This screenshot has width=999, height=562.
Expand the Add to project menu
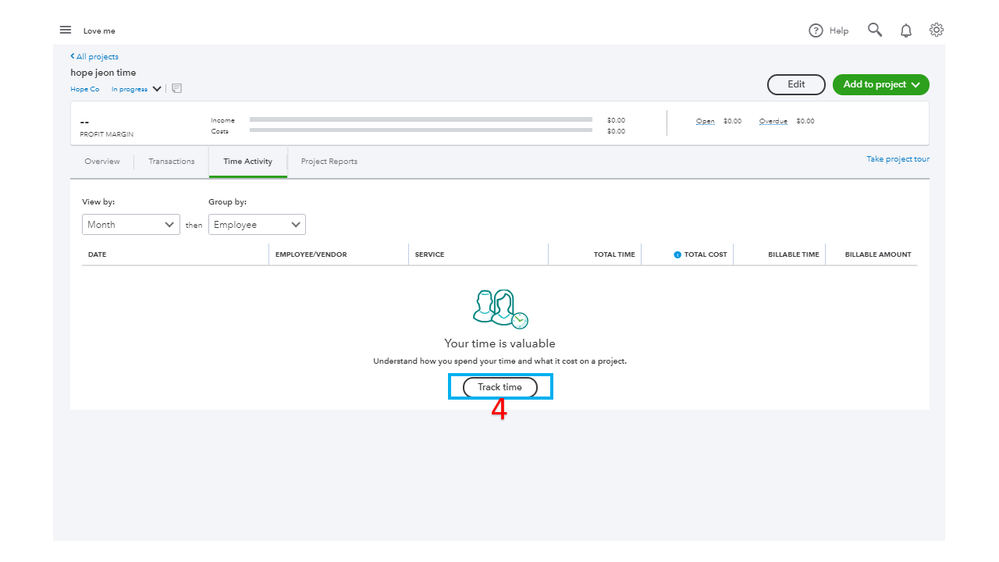[880, 84]
